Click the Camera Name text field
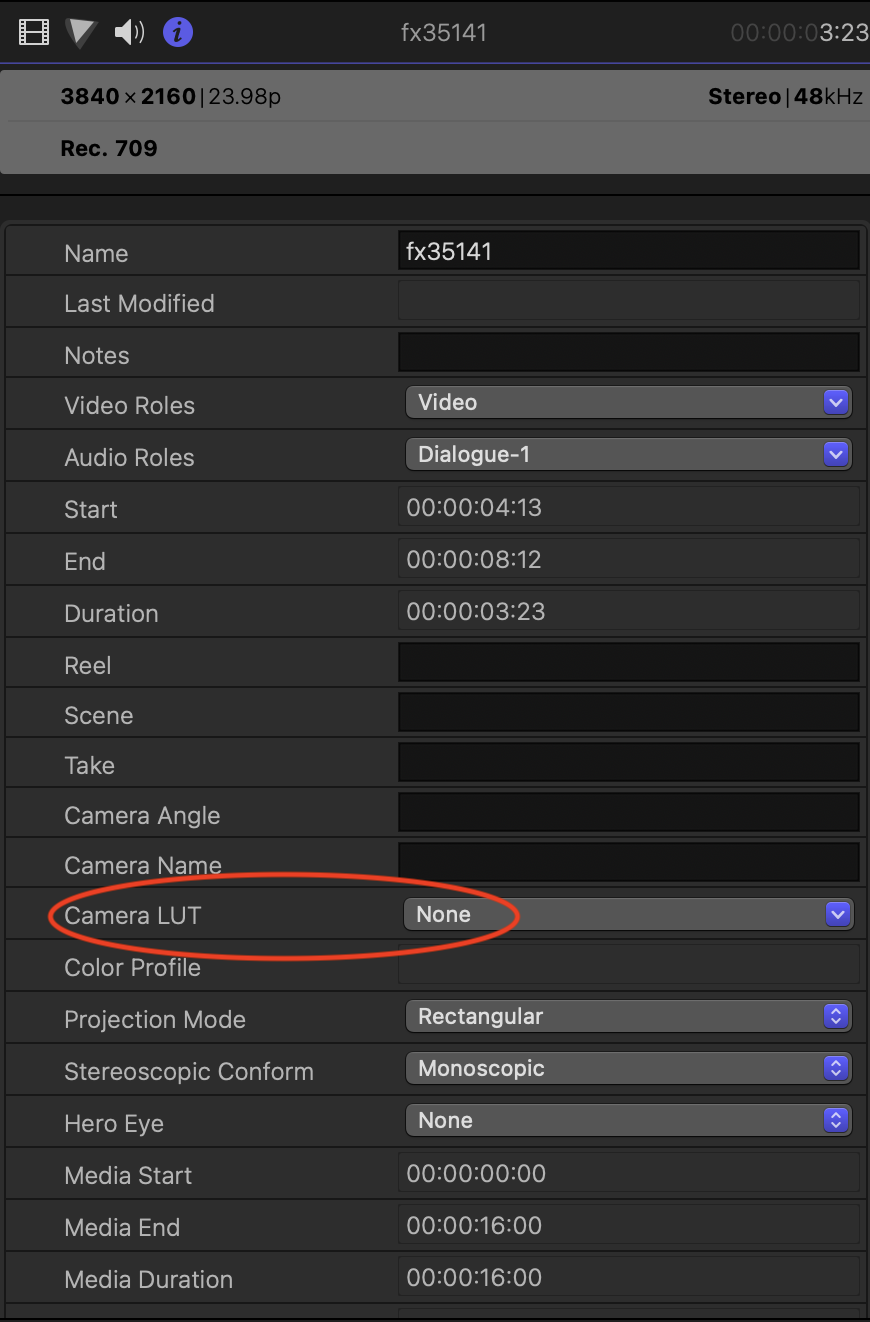The height and width of the screenshot is (1322, 870). point(628,863)
